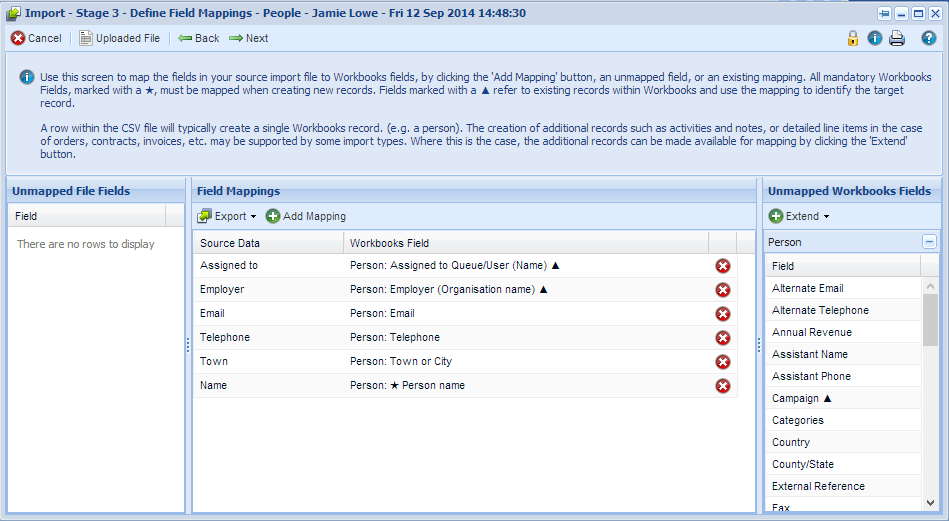Delete the Employer mapping row
949x521 pixels.
coord(723,290)
